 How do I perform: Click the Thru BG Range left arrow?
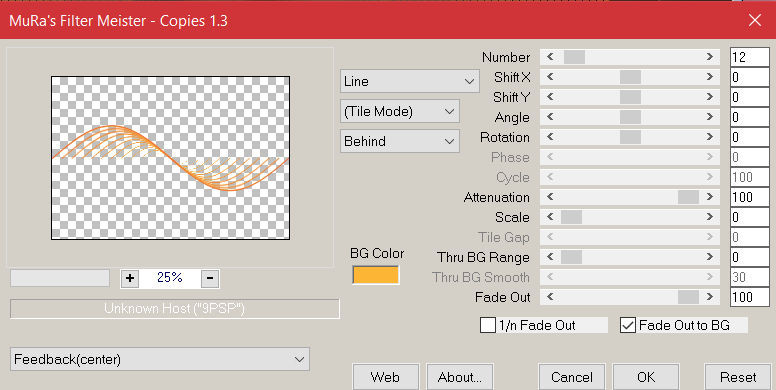[x=550, y=257]
